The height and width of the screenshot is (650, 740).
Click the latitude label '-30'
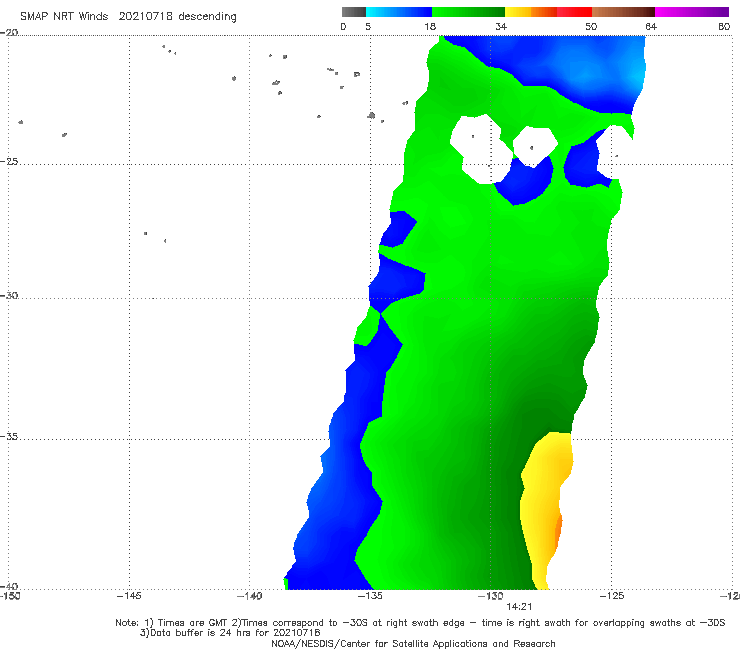tap(9, 295)
